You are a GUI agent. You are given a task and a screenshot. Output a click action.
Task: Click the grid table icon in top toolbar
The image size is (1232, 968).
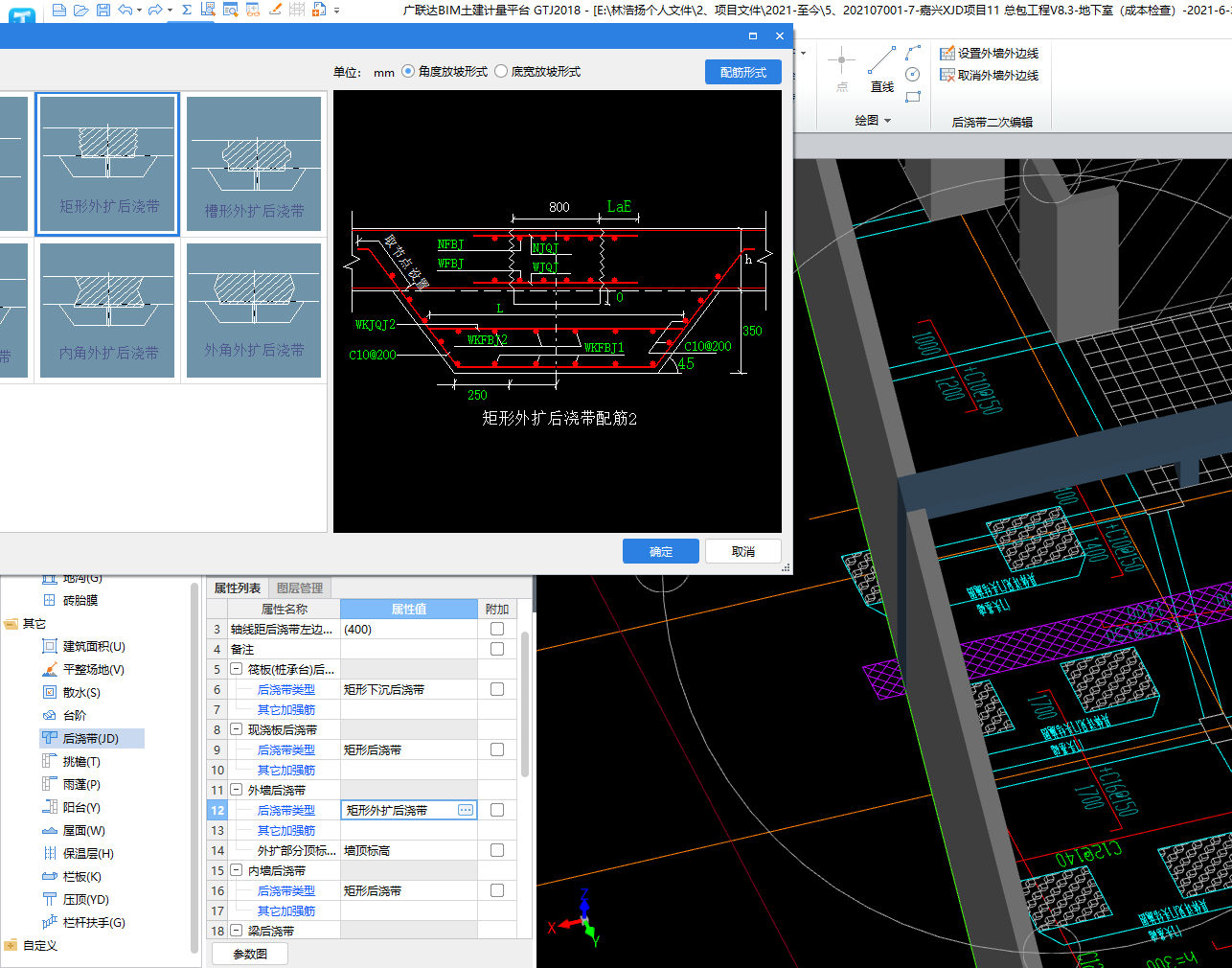[297, 10]
